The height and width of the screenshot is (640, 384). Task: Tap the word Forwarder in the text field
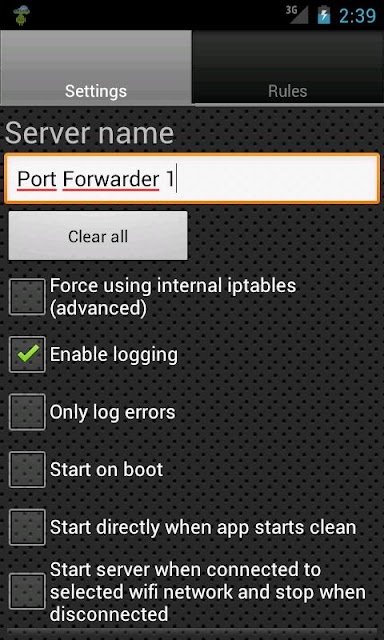click(x=111, y=179)
